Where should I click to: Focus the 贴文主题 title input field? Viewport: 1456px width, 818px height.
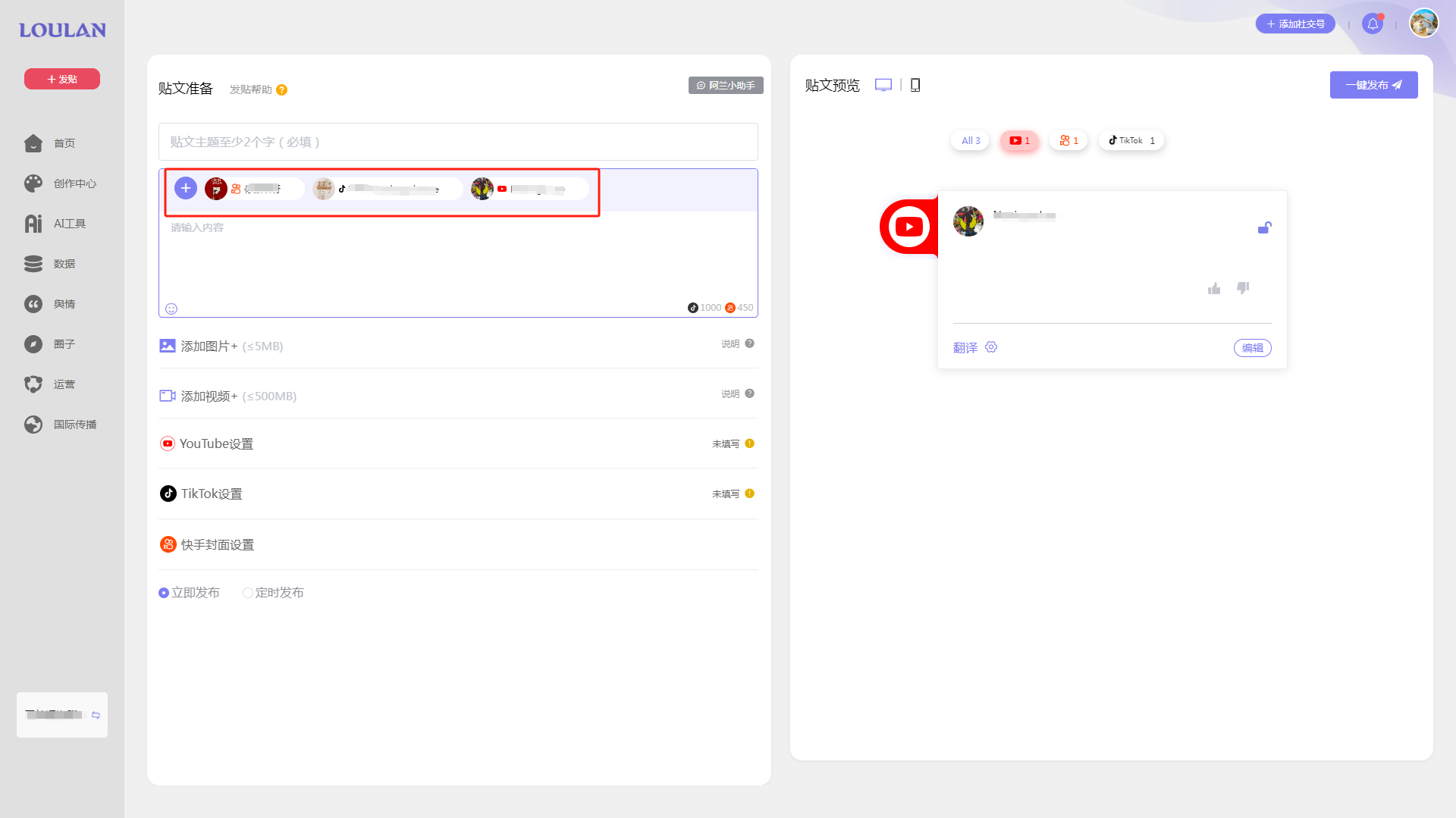click(x=458, y=142)
